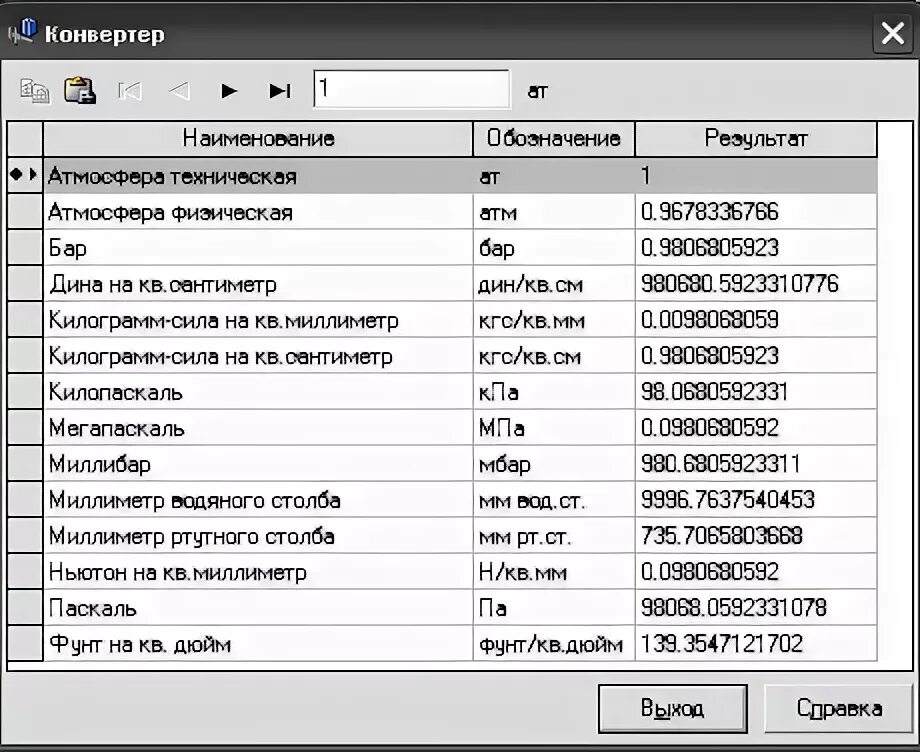Click the мбар designation cell
The image size is (920, 752).
click(x=554, y=464)
